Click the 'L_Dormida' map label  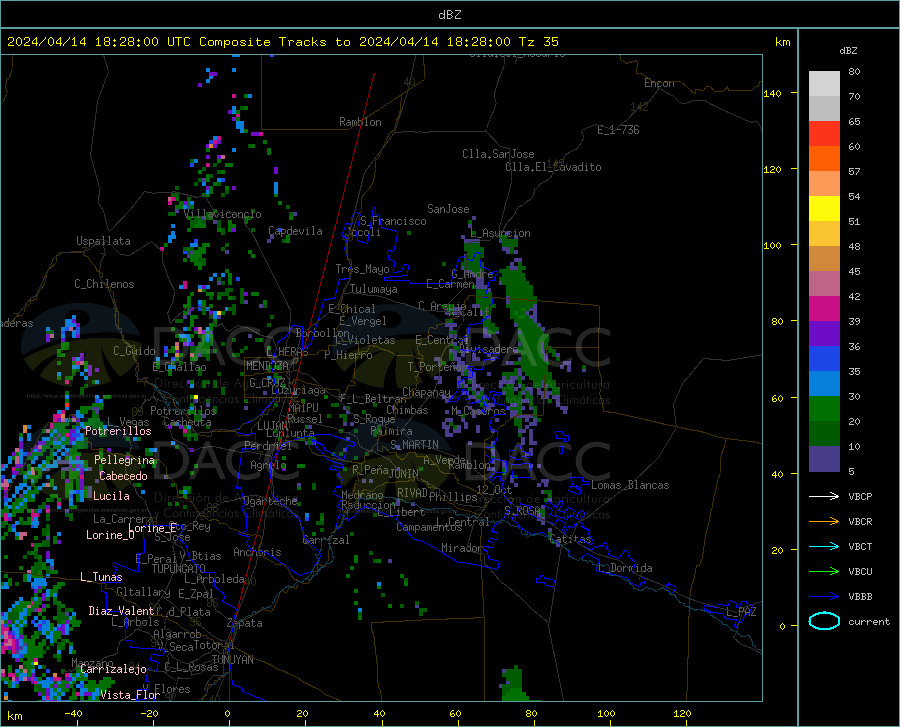[x=625, y=568]
